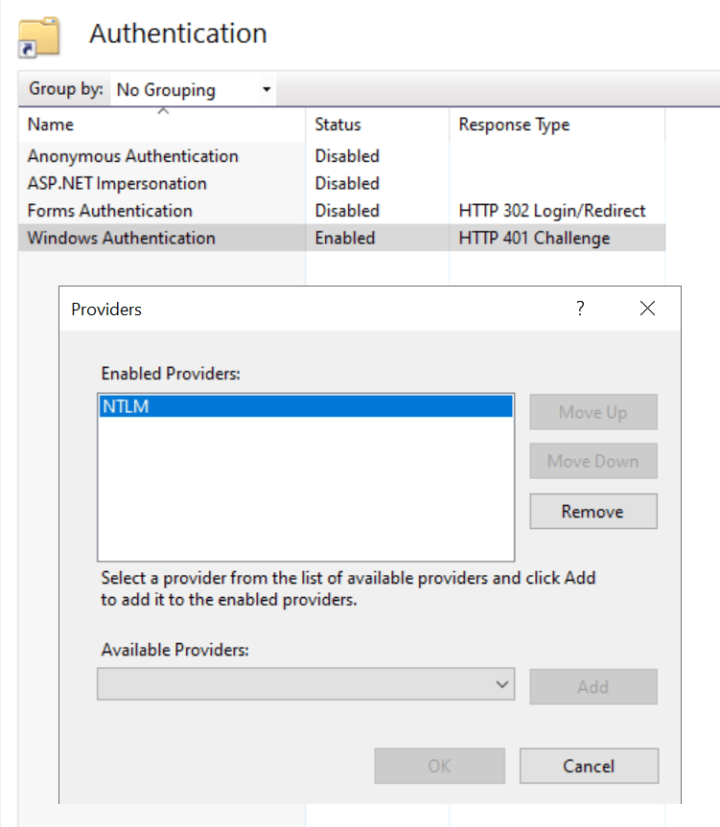Open the Group by No Grouping dropdown
720x827 pixels.
click(x=193, y=90)
